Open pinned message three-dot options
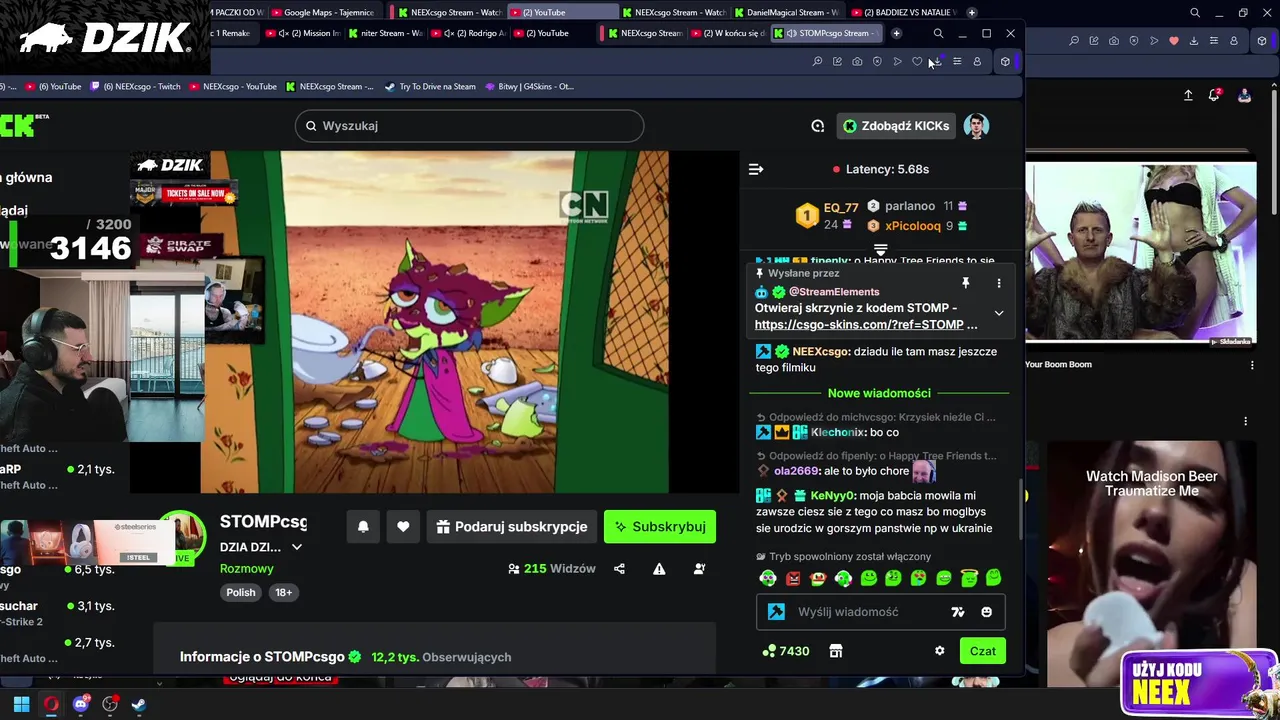This screenshot has height=720, width=1280. (998, 283)
